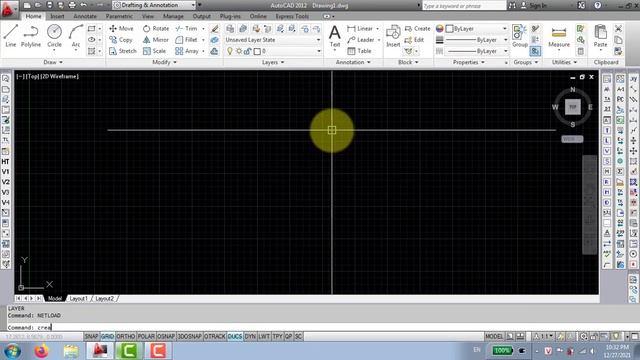Expand the Draw panel
Screen dimensions: 640x360
(53, 62)
